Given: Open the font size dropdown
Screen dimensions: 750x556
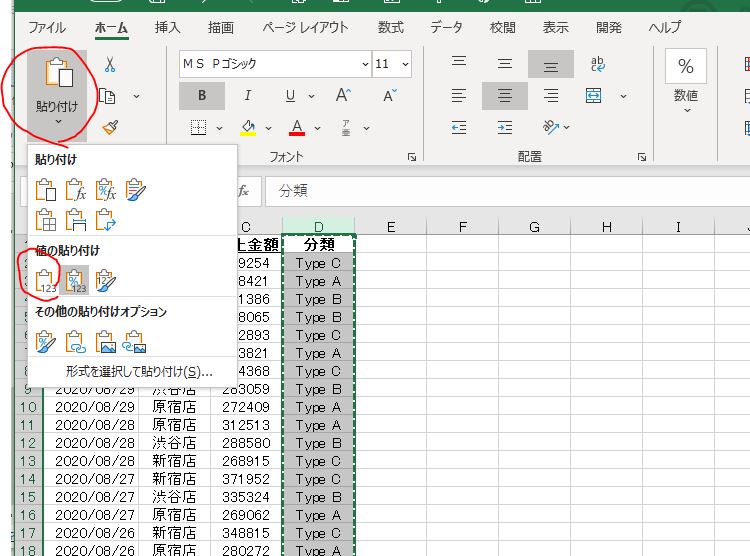Looking at the screenshot, I should pyautogui.click(x=404, y=64).
